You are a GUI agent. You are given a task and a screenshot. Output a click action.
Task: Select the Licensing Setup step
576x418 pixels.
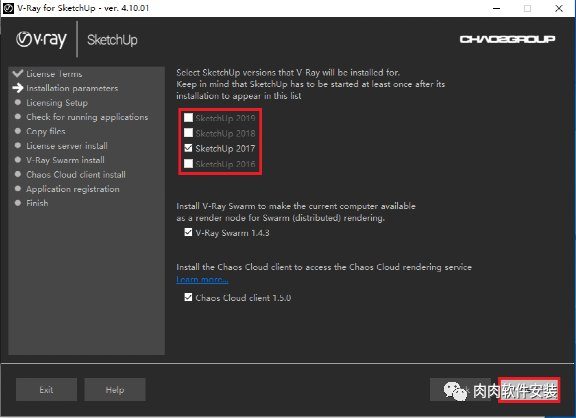tap(57, 103)
